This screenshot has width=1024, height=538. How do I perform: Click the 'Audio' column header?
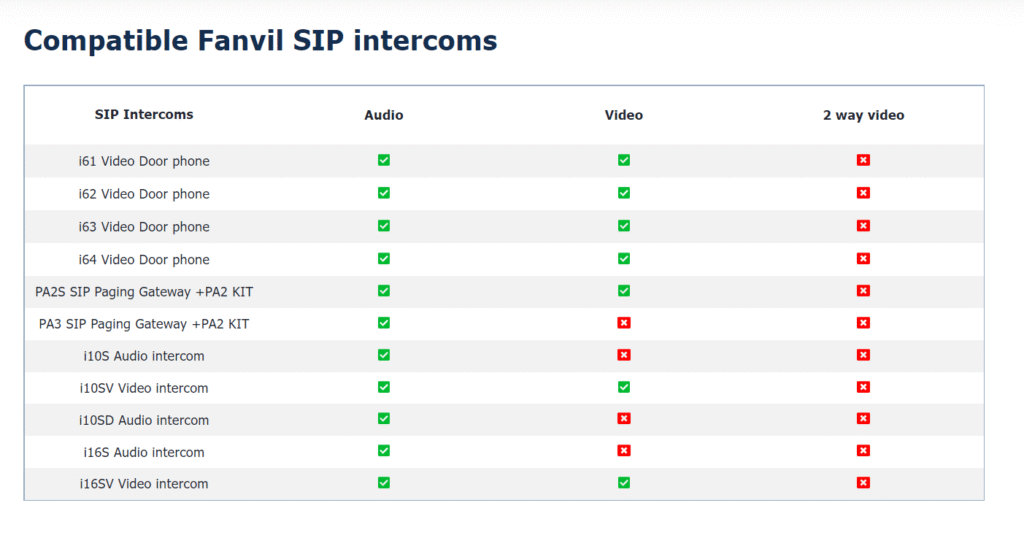click(384, 115)
